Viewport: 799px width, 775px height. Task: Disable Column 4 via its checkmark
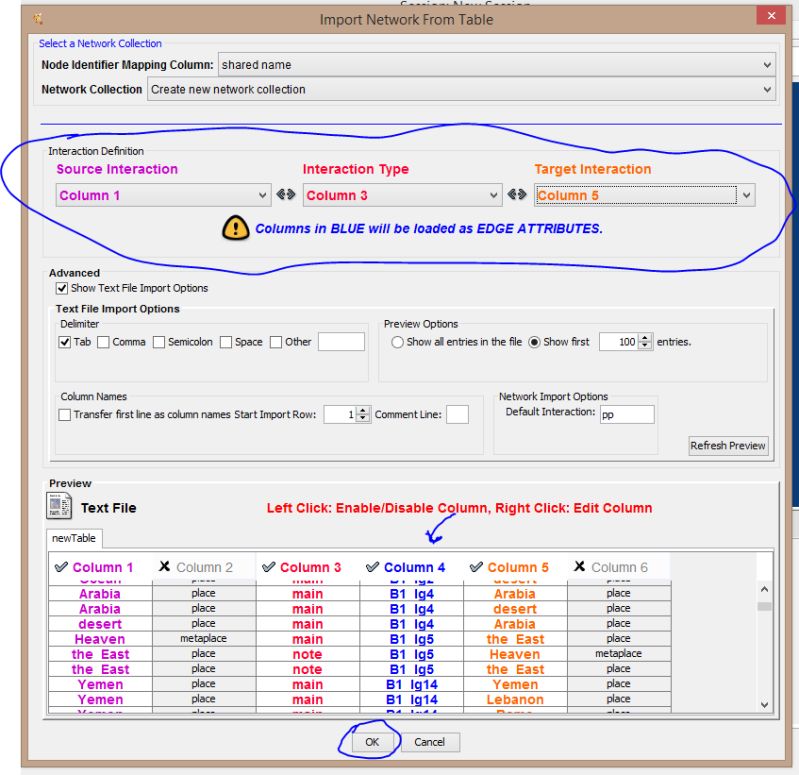372,567
